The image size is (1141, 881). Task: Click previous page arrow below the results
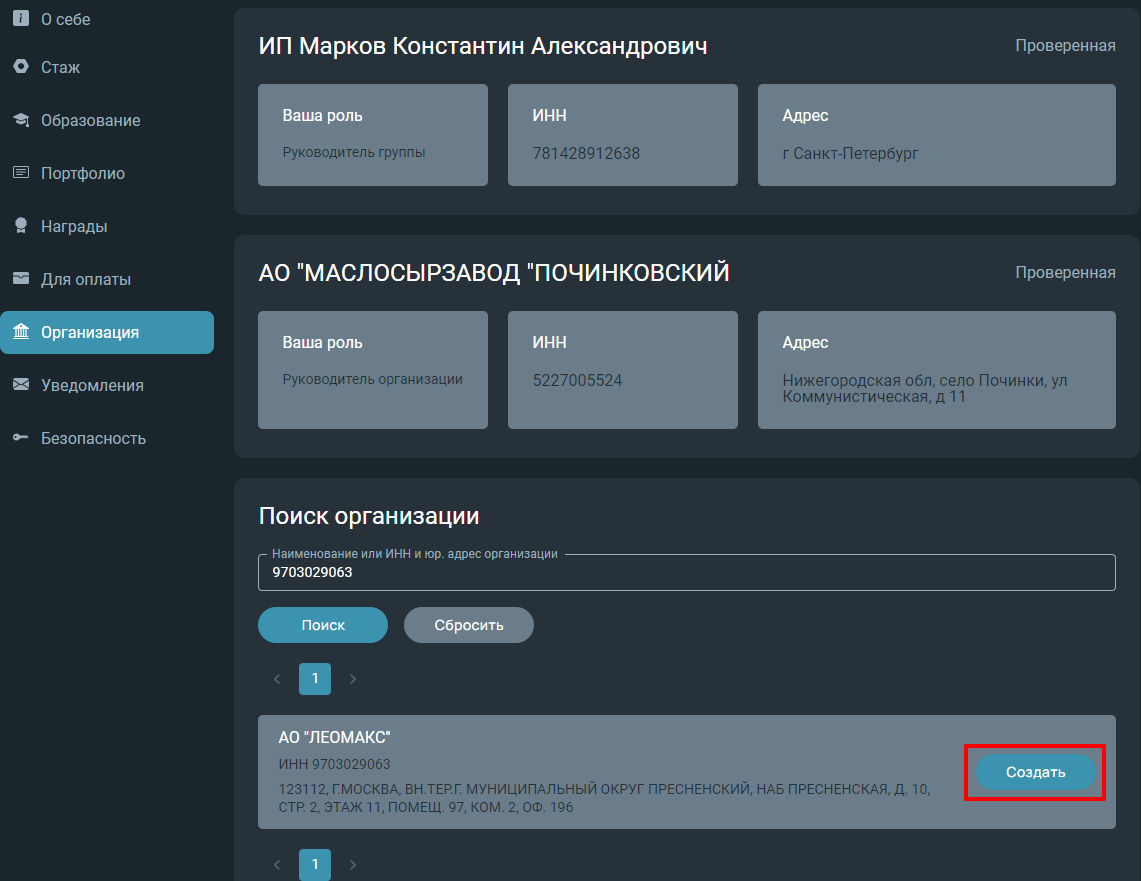click(x=277, y=864)
